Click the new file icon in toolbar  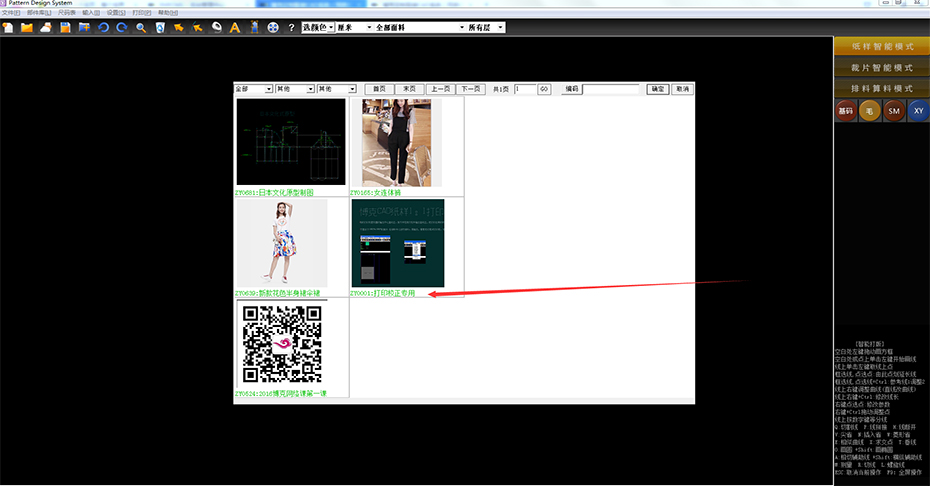(8, 27)
